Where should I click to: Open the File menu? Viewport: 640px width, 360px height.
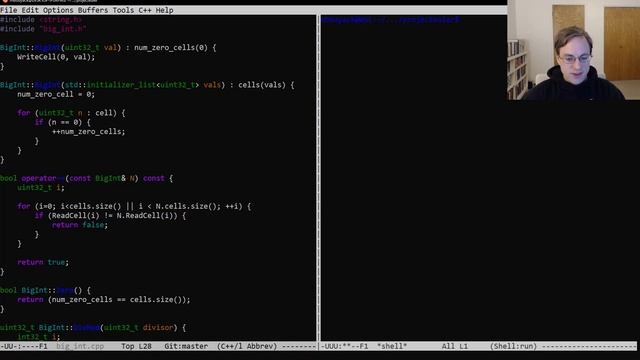9,10
